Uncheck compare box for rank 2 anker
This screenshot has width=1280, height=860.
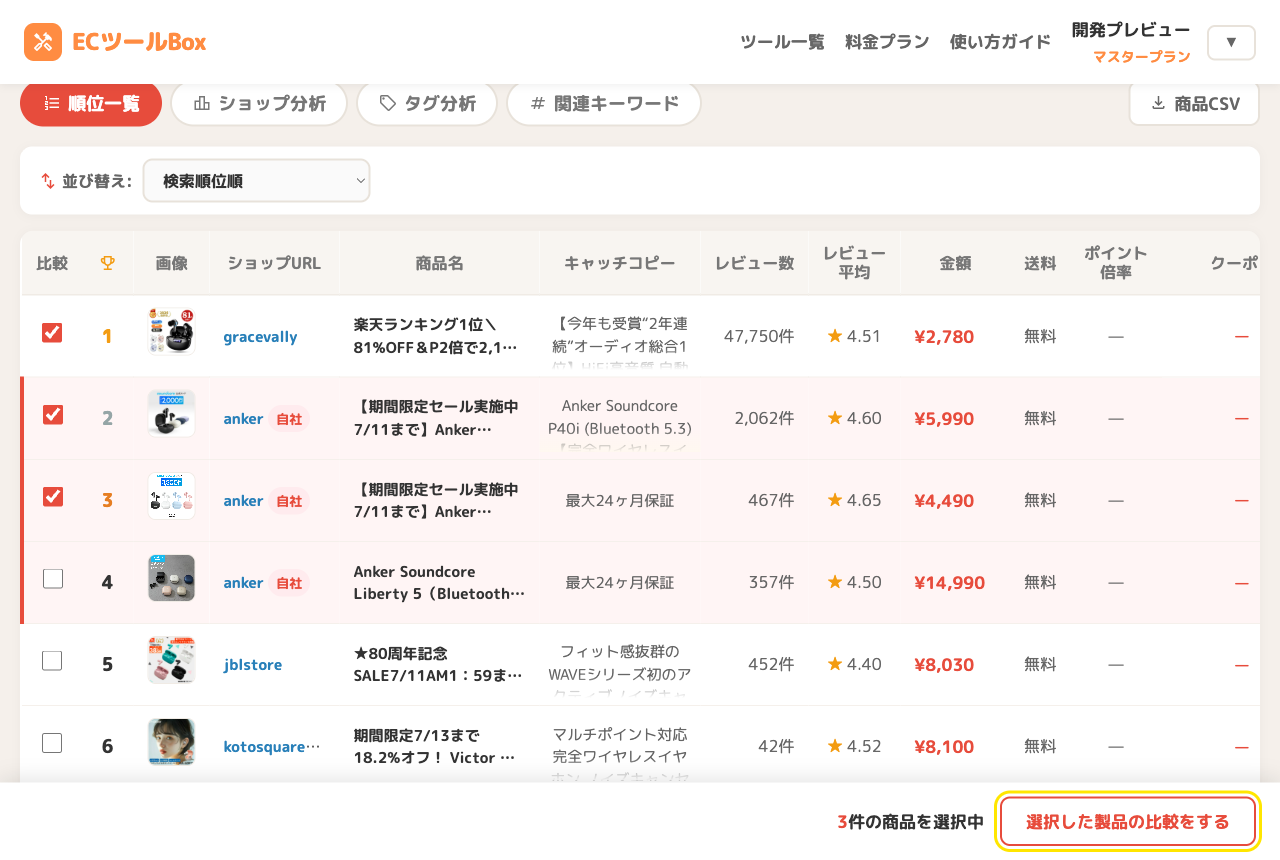(x=52, y=415)
